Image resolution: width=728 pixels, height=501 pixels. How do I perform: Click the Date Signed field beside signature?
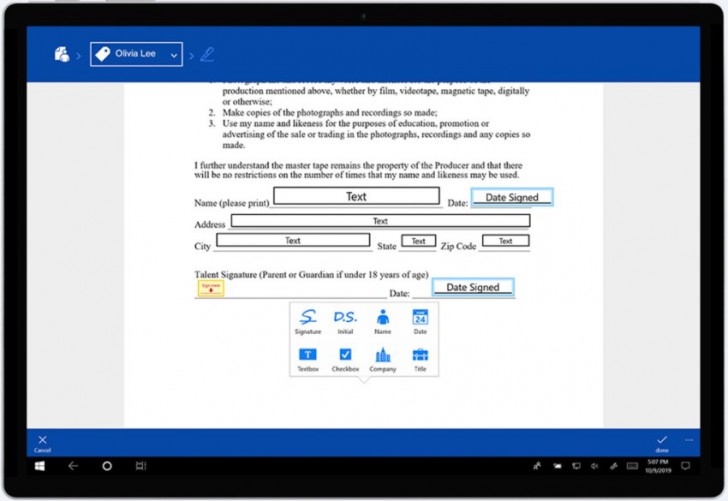click(x=473, y=287)
